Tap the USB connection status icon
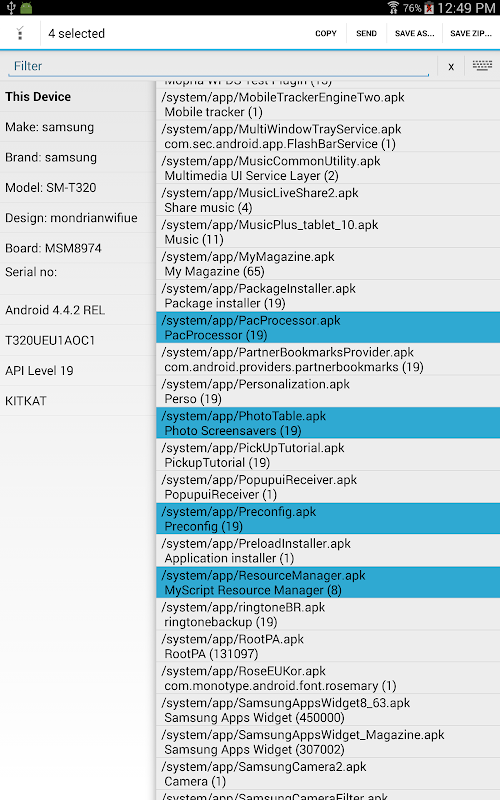Screen dimensions: 500x800 [x=10, y=8]
